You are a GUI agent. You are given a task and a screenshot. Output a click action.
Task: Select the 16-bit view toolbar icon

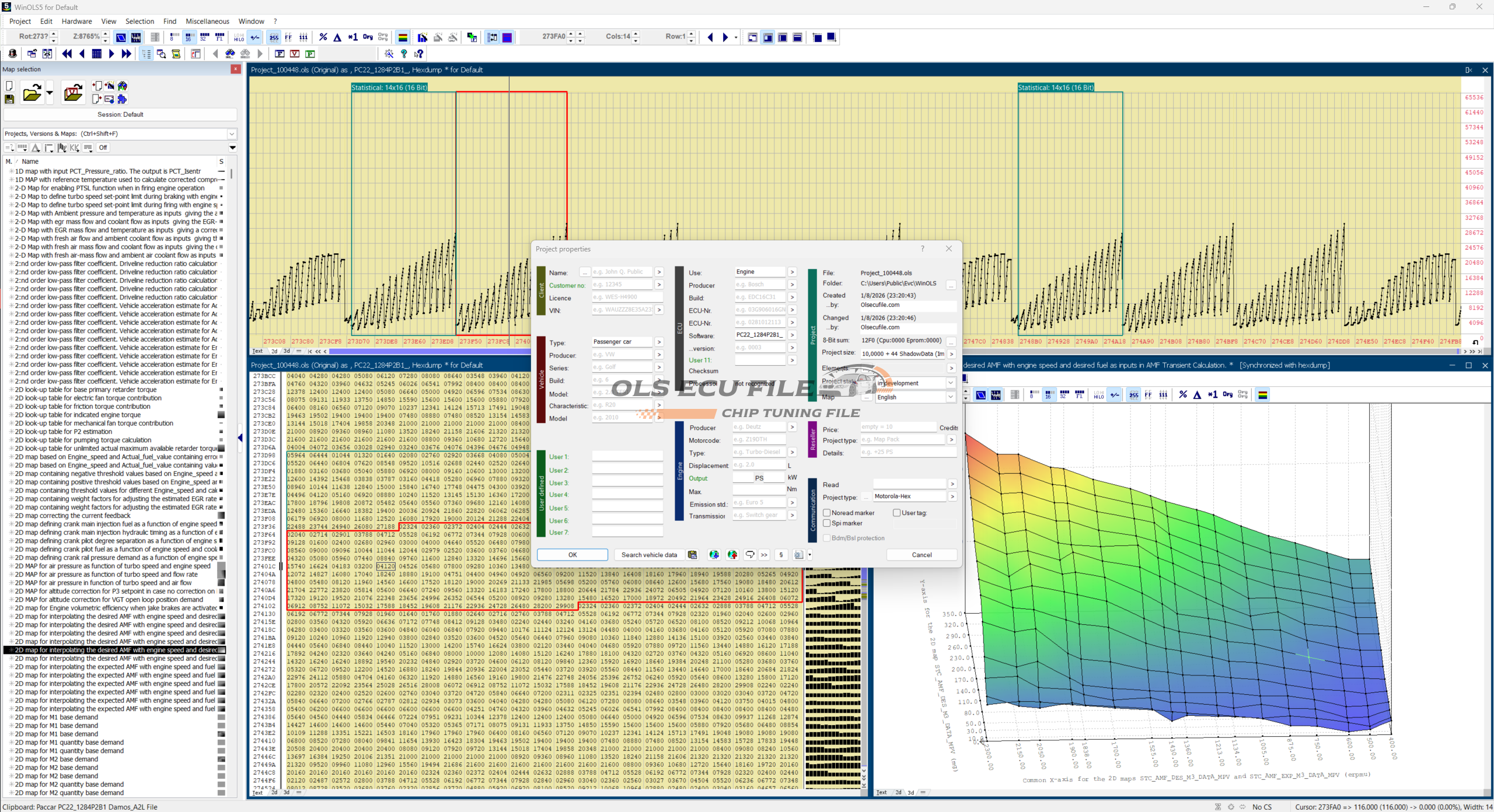189,37
